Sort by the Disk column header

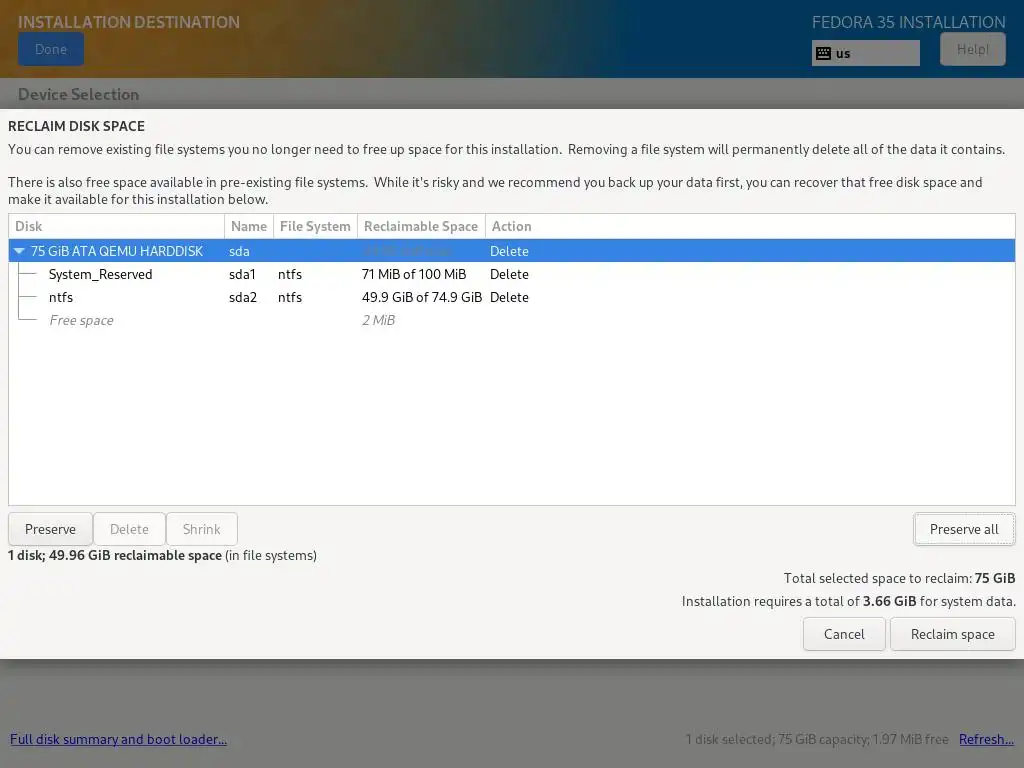click(116, 226)
